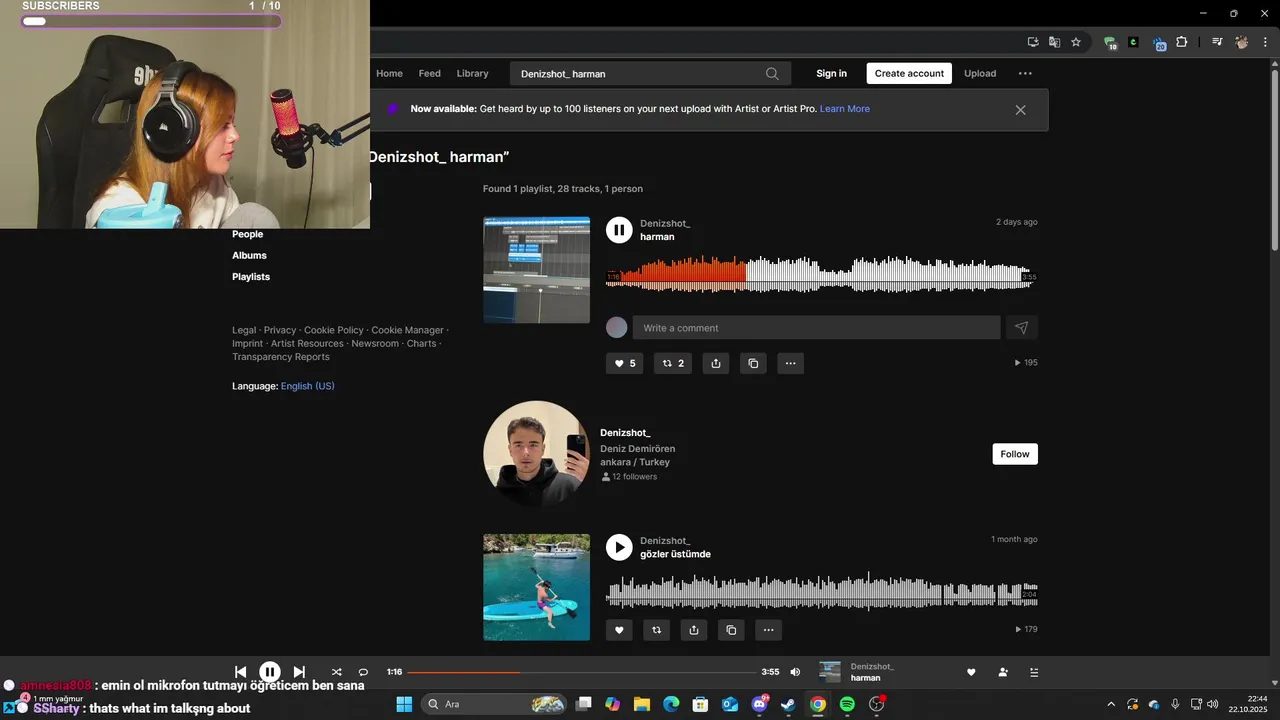The image size is (1280, 720).
Task: Like the now playing harman track
Action: (x=971, y=672)
